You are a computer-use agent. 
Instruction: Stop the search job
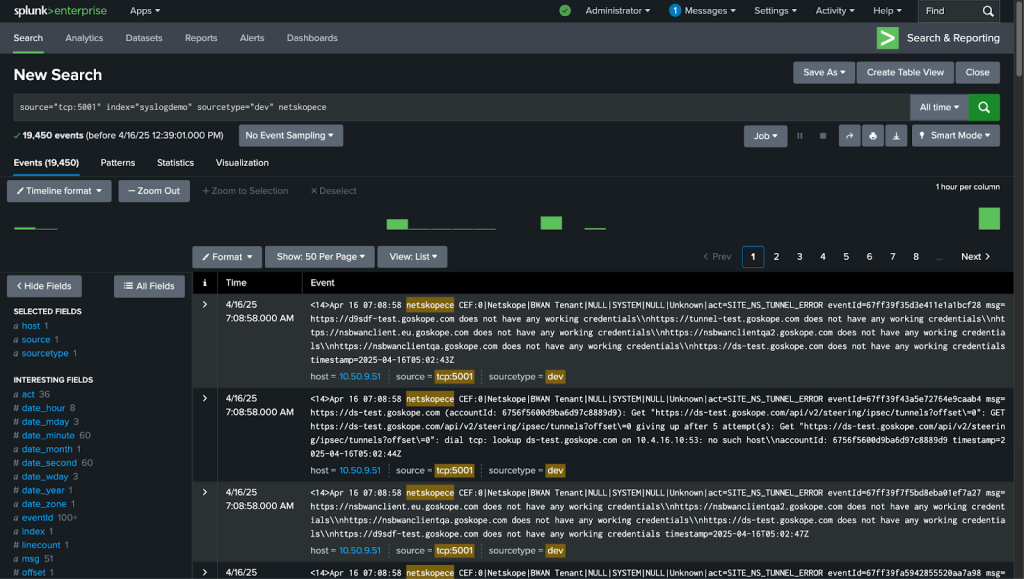[x=823, y=136]
